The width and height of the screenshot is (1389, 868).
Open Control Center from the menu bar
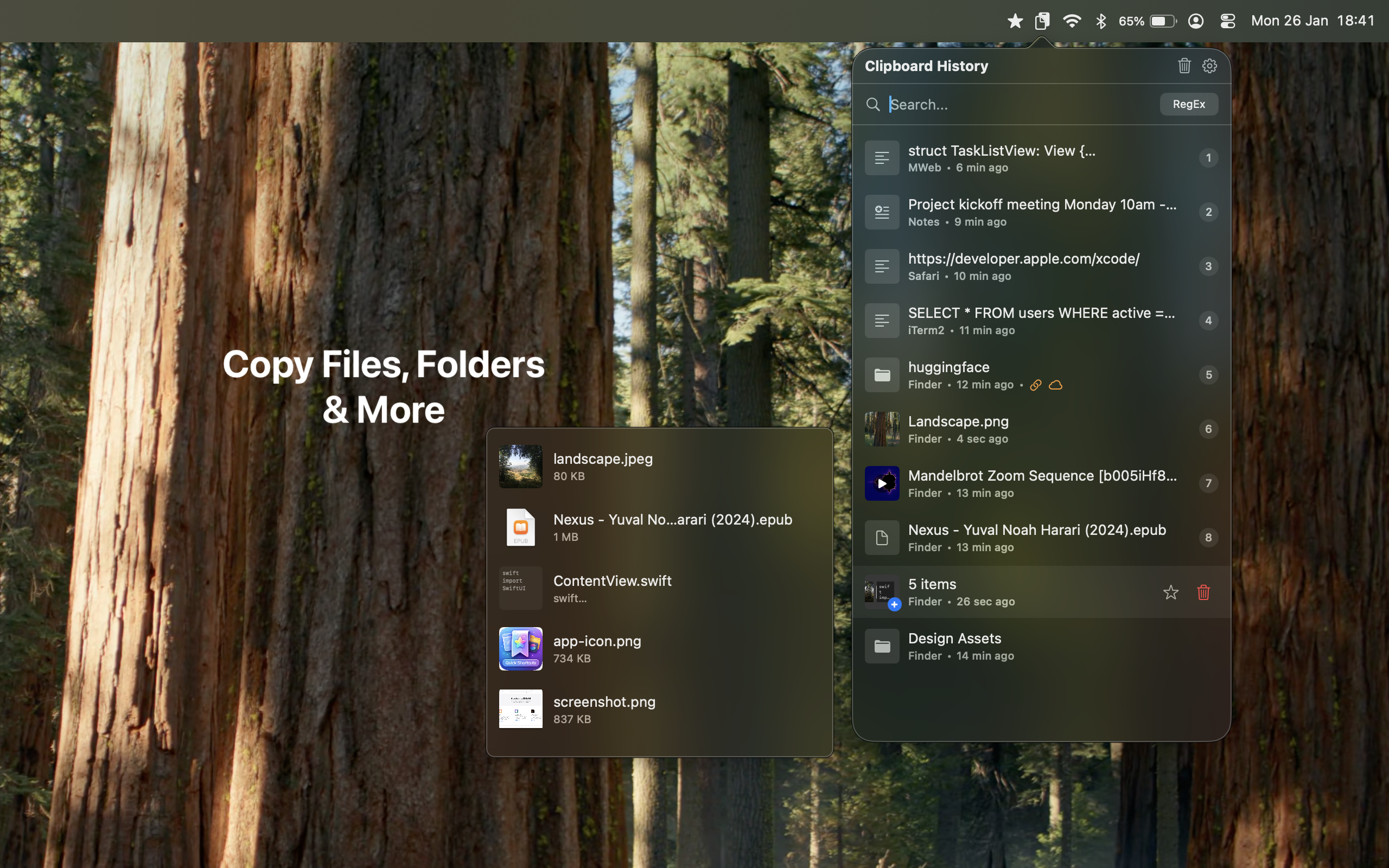point(1227,21)
